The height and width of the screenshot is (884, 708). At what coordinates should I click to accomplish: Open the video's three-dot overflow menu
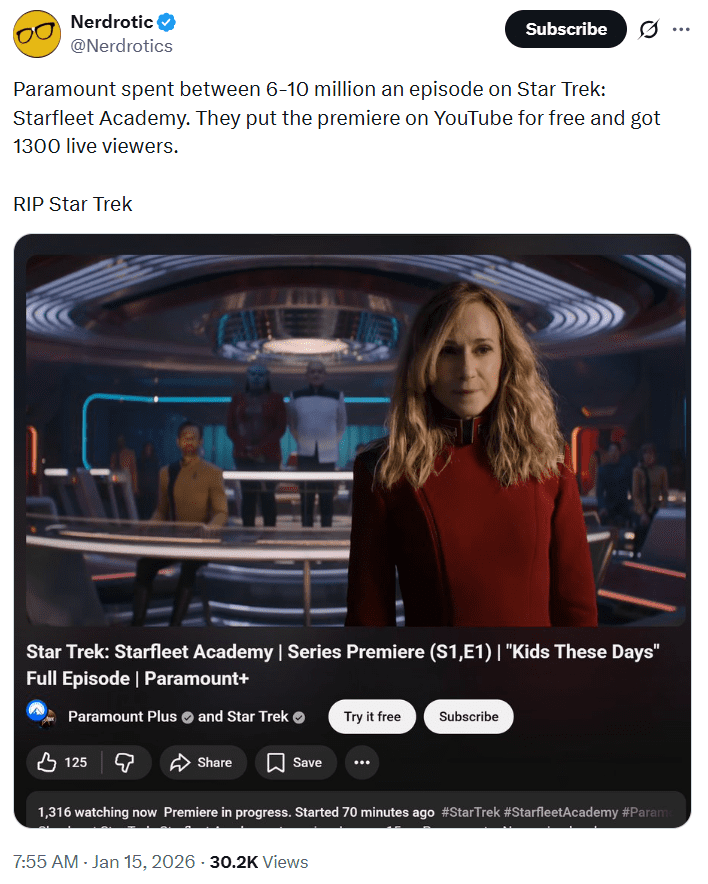click(361, 762)
